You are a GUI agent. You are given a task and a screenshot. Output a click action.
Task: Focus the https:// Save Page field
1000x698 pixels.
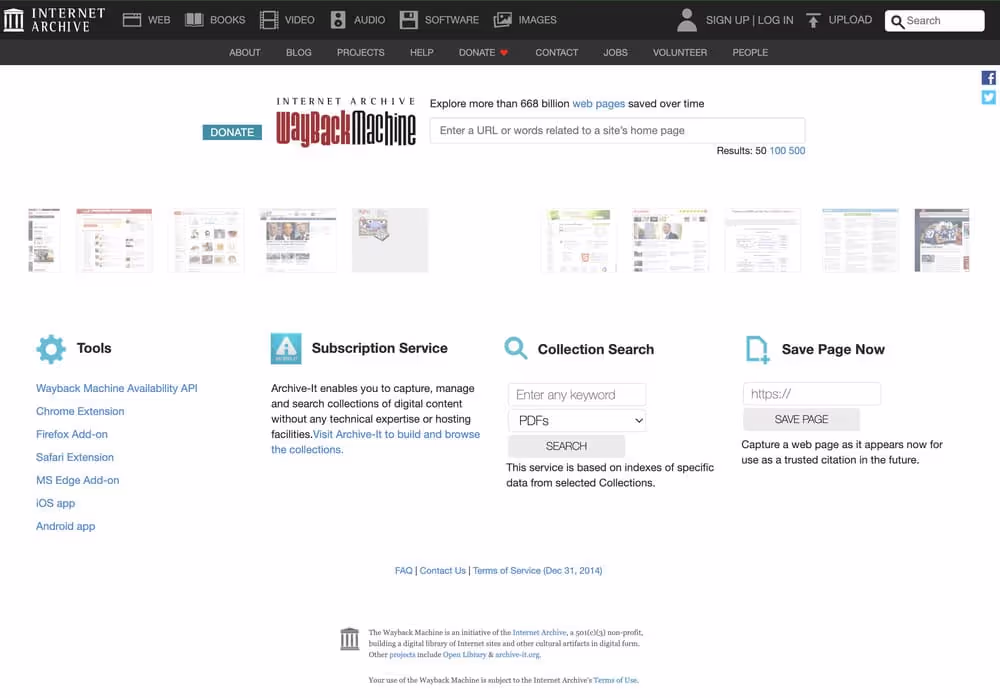pos(812,394)
